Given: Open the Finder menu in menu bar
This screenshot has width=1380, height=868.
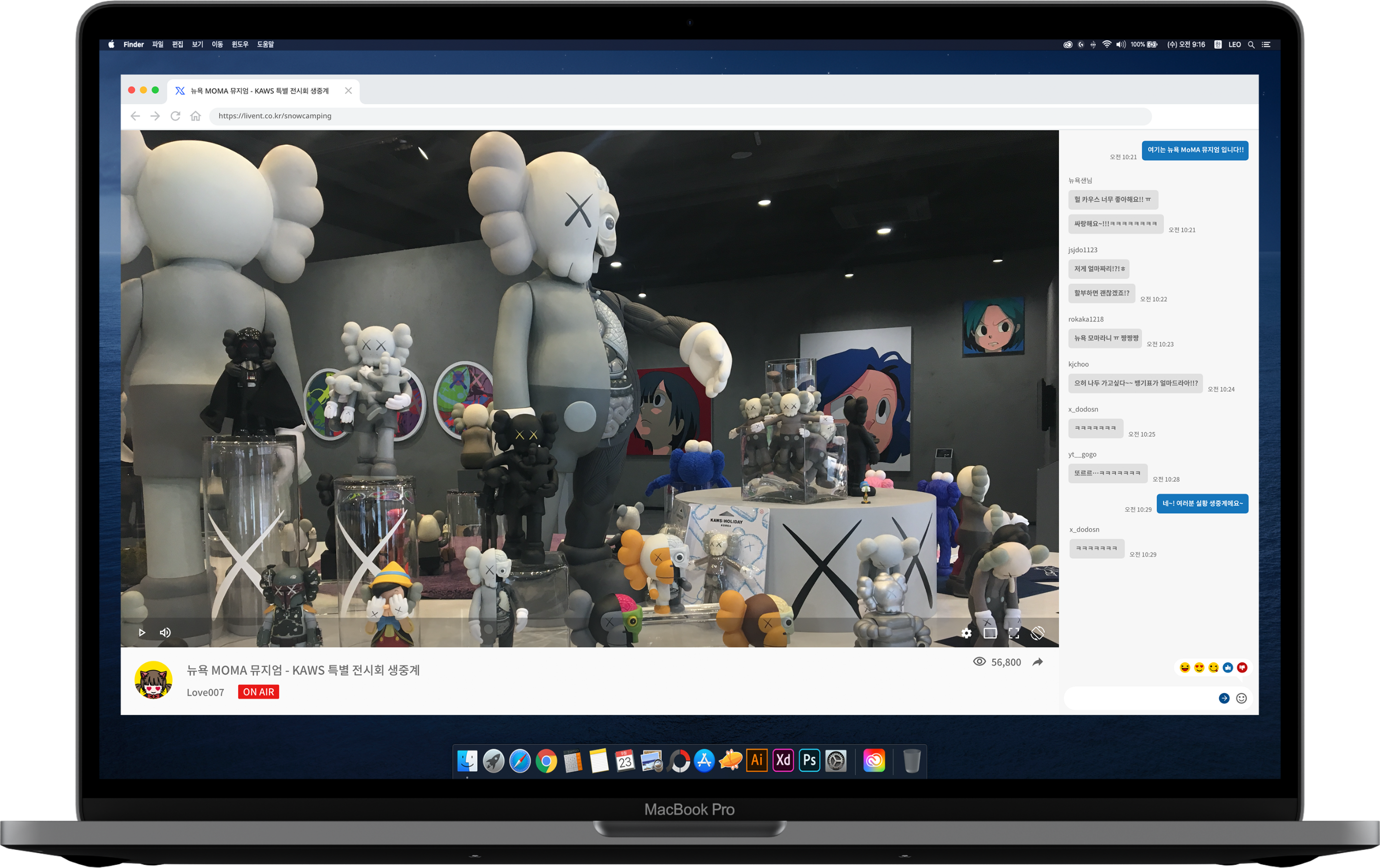Looking at the screenshot, I should [x=134, y=44].
